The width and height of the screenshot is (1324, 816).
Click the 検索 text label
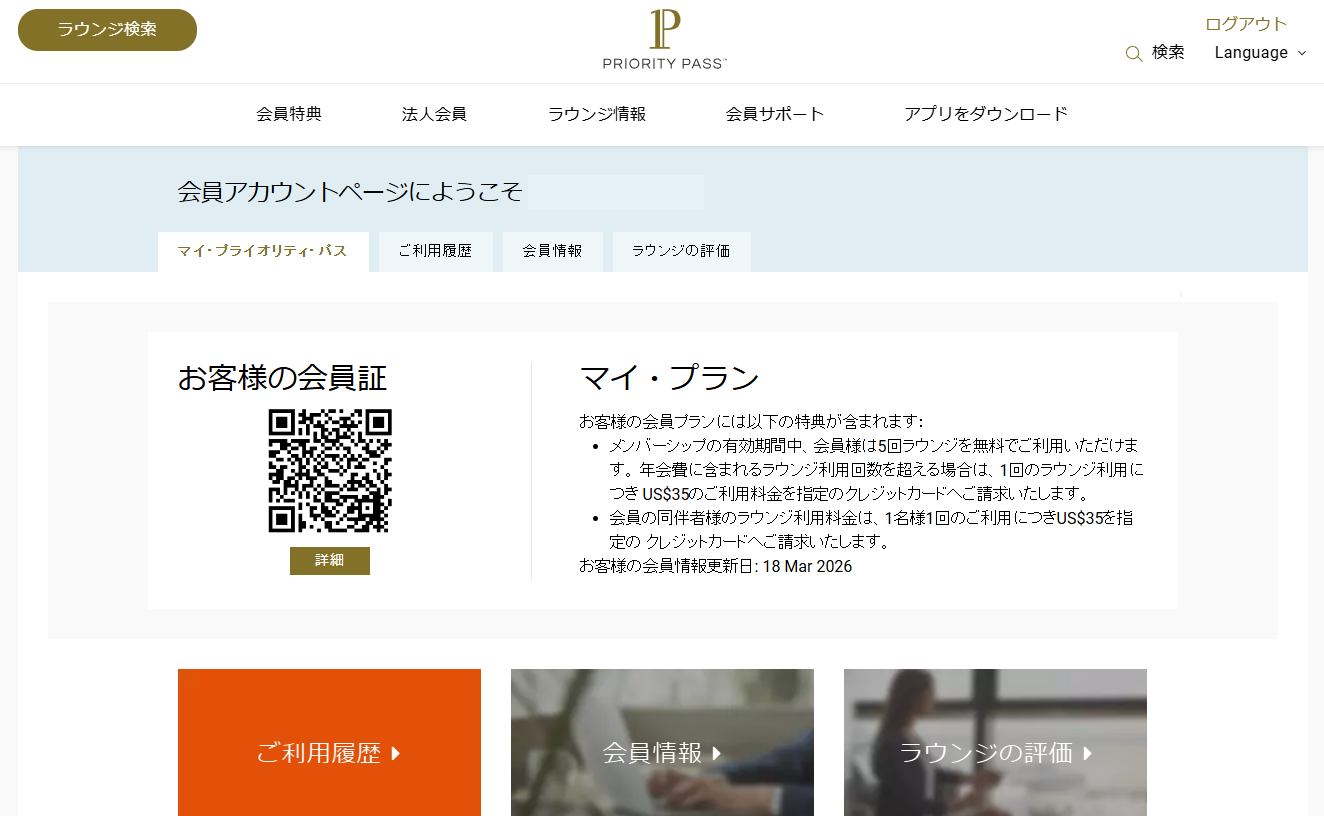[x=1168, y=53]
